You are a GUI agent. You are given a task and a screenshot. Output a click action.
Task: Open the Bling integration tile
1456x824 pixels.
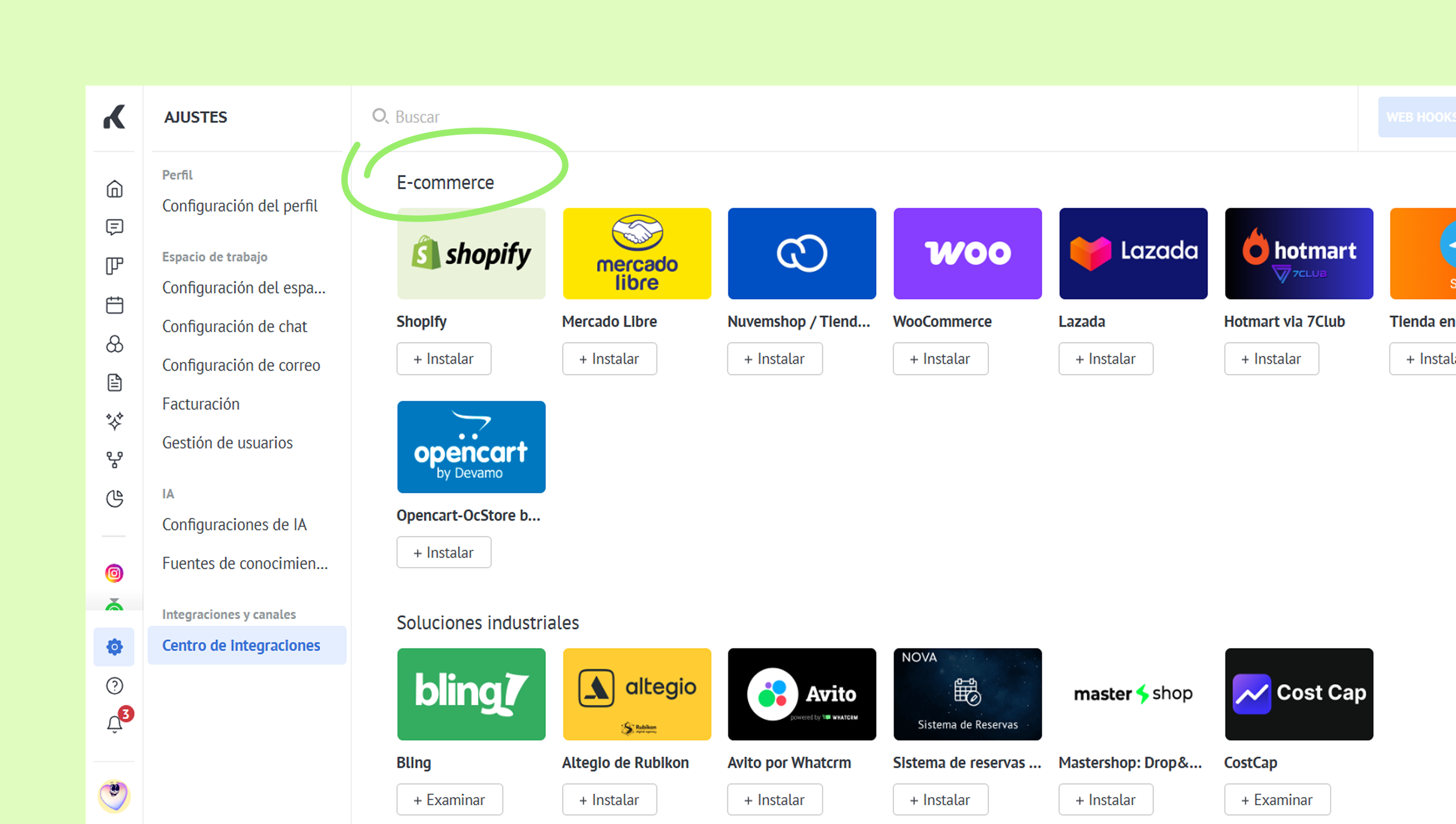(471, 695)
